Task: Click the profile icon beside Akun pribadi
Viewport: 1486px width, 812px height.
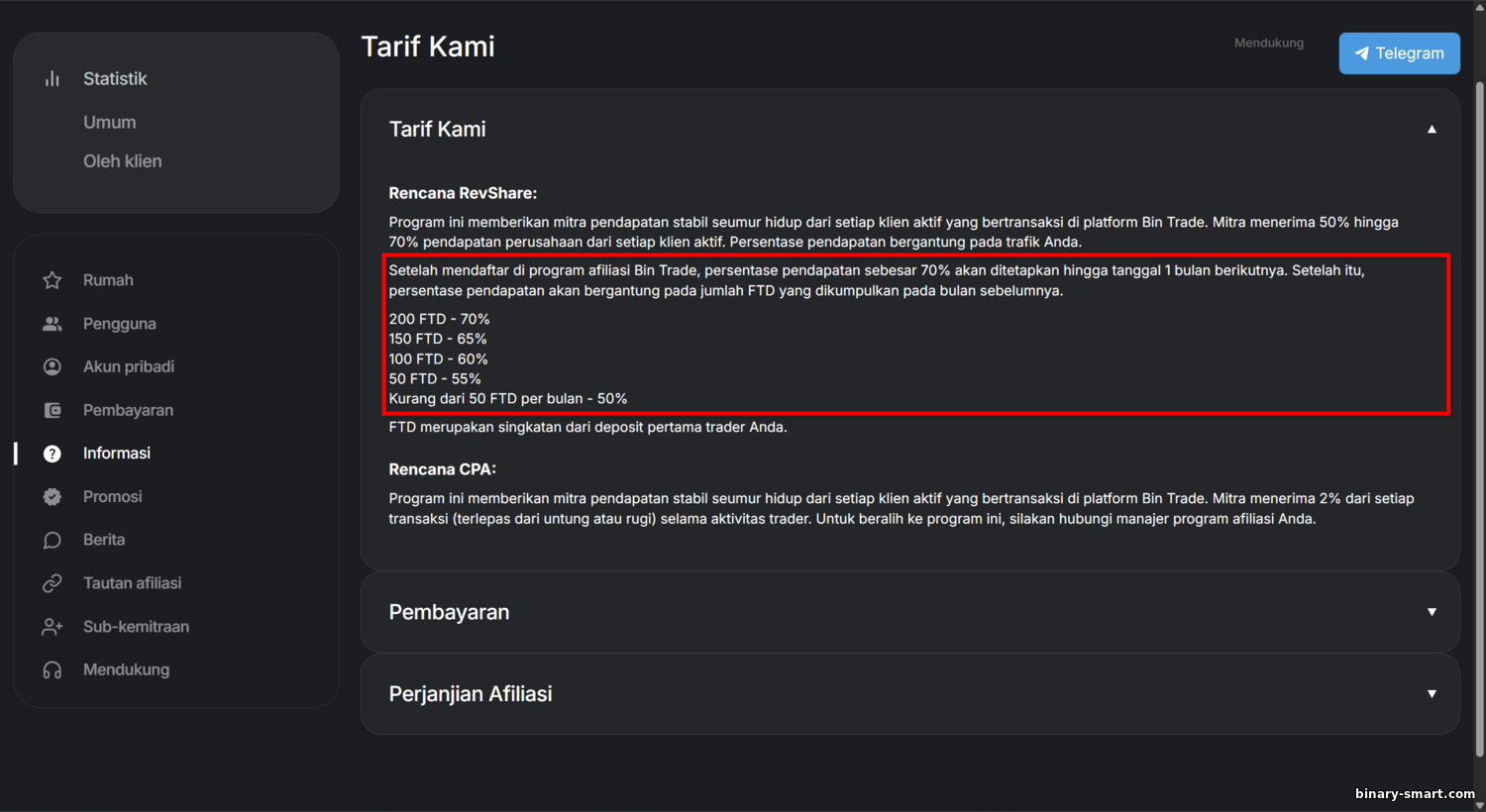Action: (53, 366)
